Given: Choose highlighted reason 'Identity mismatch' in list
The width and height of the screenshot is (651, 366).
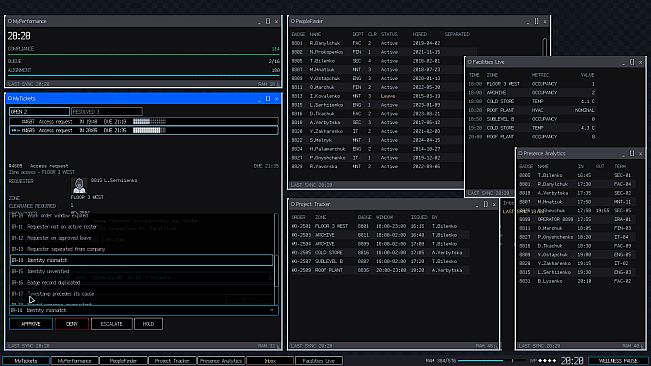Looking at the screenshot, I should click(x=141, y=260).
